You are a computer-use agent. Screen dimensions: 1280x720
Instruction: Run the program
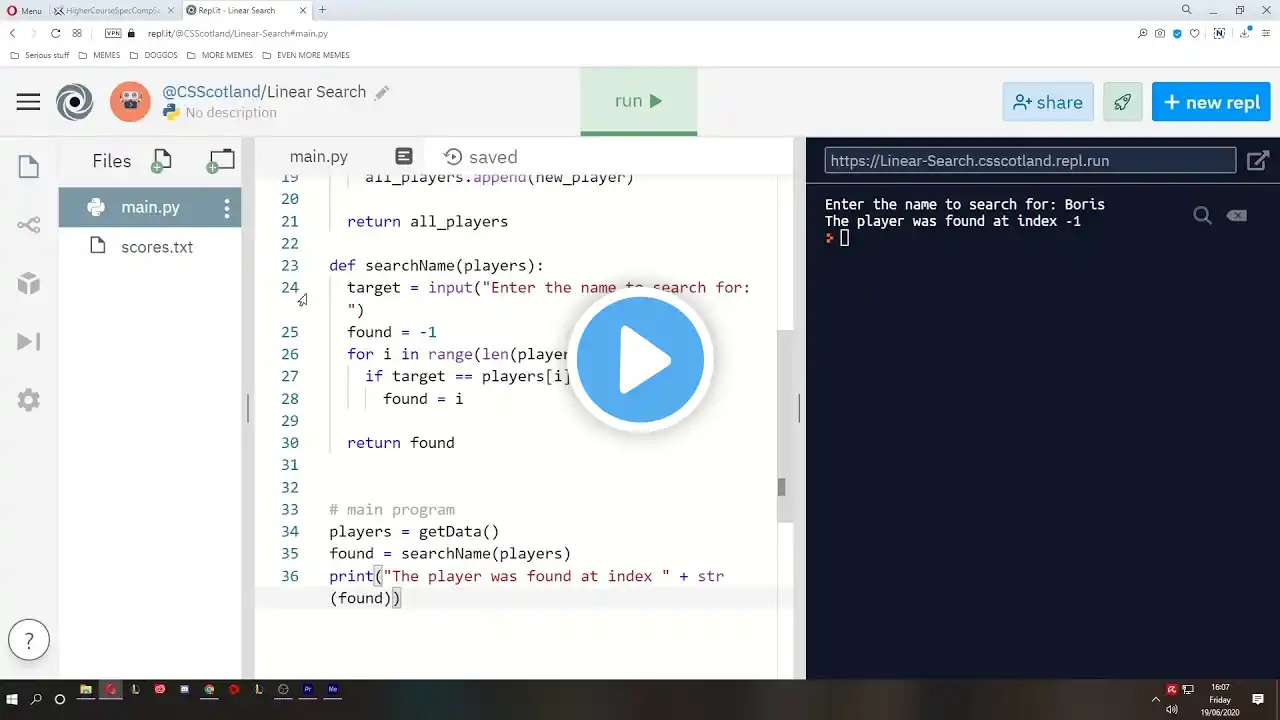click(639, 101)
